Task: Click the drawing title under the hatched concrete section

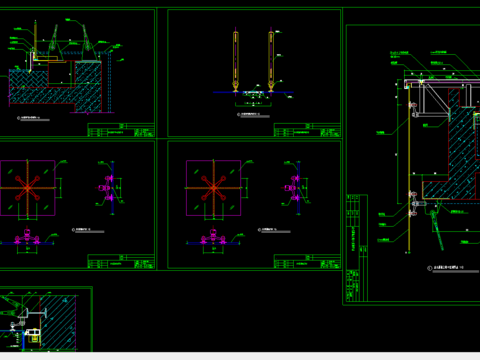Action: point(29,118)
